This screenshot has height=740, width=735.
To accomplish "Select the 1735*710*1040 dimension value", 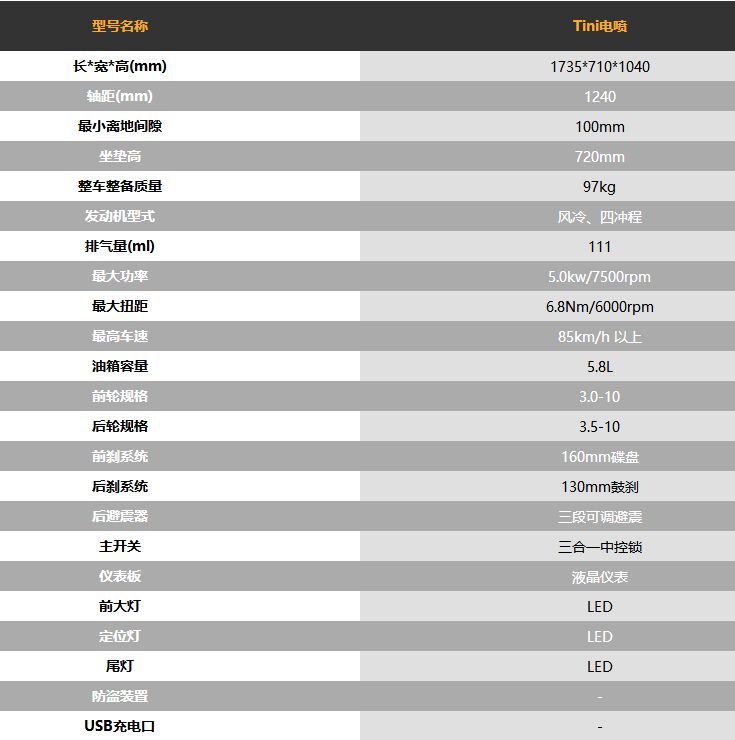I will (x=600, y=67).
